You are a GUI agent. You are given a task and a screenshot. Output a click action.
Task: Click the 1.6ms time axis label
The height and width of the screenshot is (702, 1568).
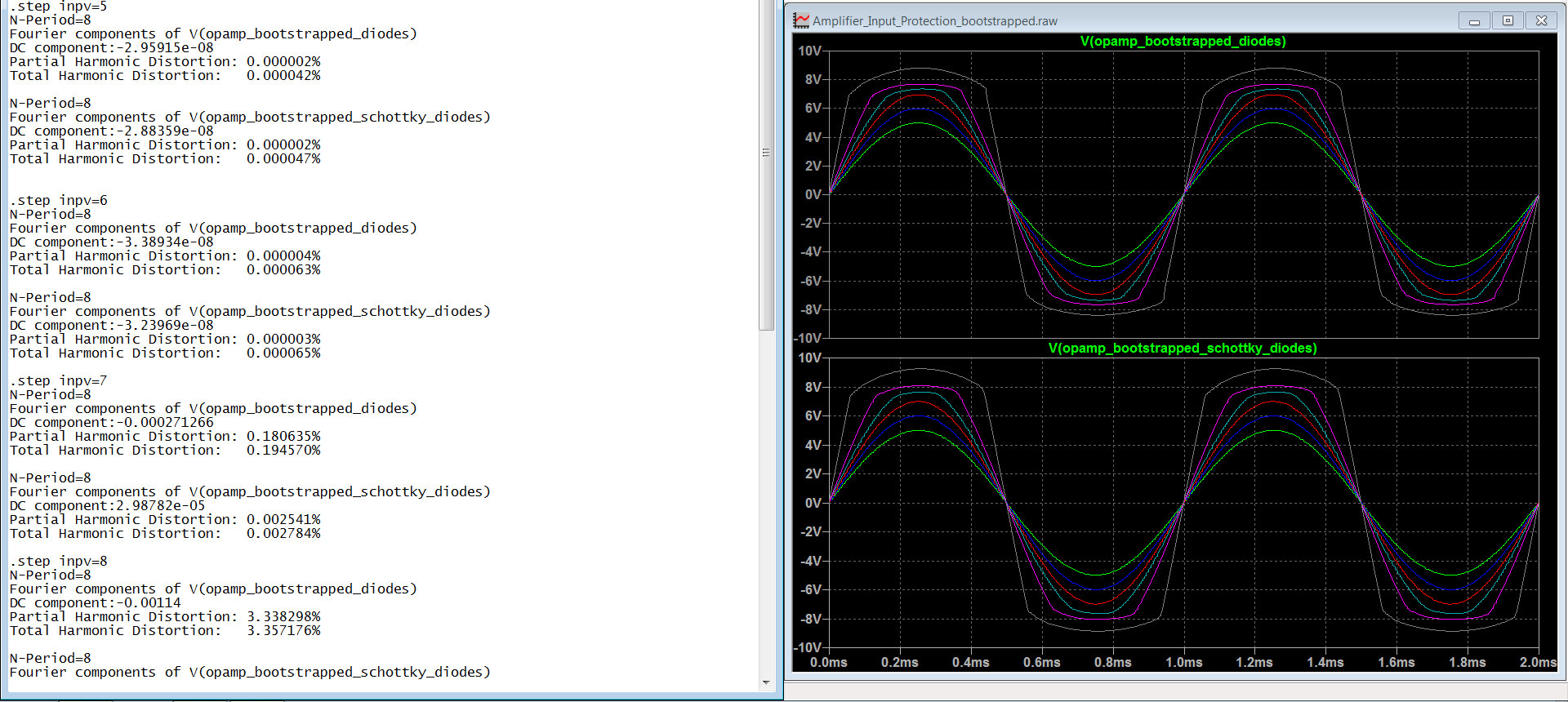pyautogui.click(x=1396, y=662)
